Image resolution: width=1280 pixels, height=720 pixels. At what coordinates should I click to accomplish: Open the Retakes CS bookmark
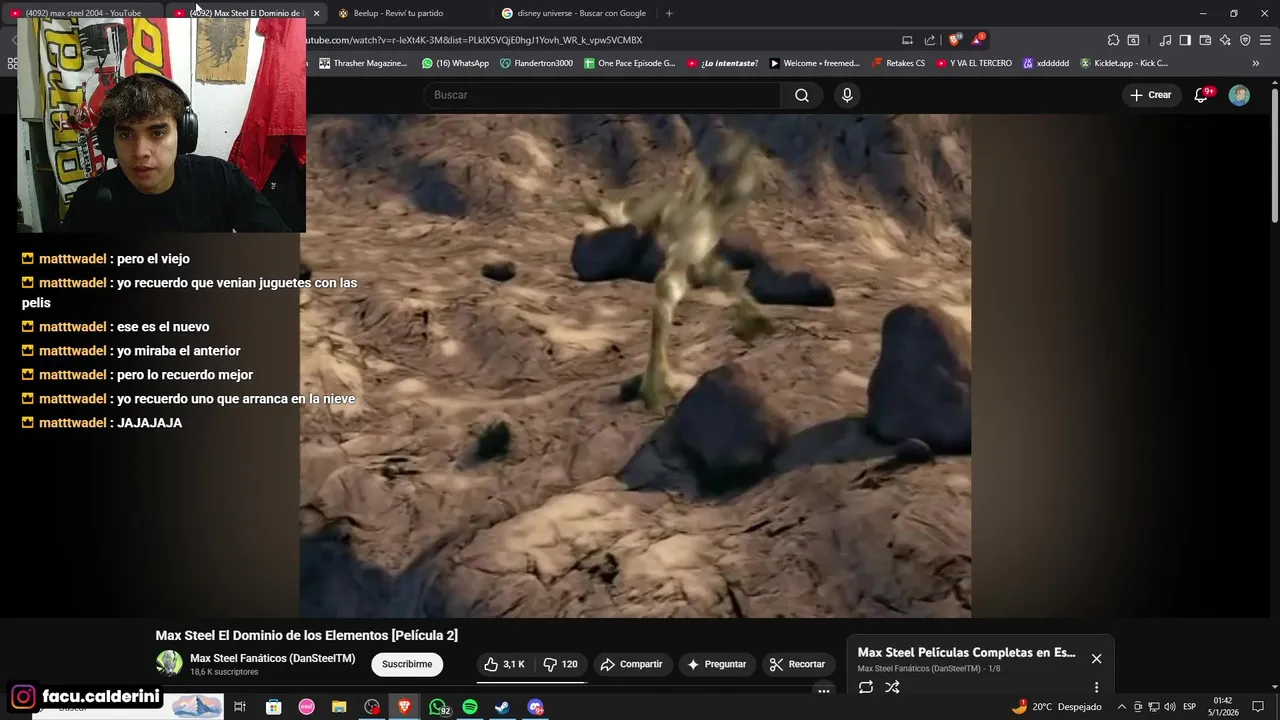click(x=898, y=63)
